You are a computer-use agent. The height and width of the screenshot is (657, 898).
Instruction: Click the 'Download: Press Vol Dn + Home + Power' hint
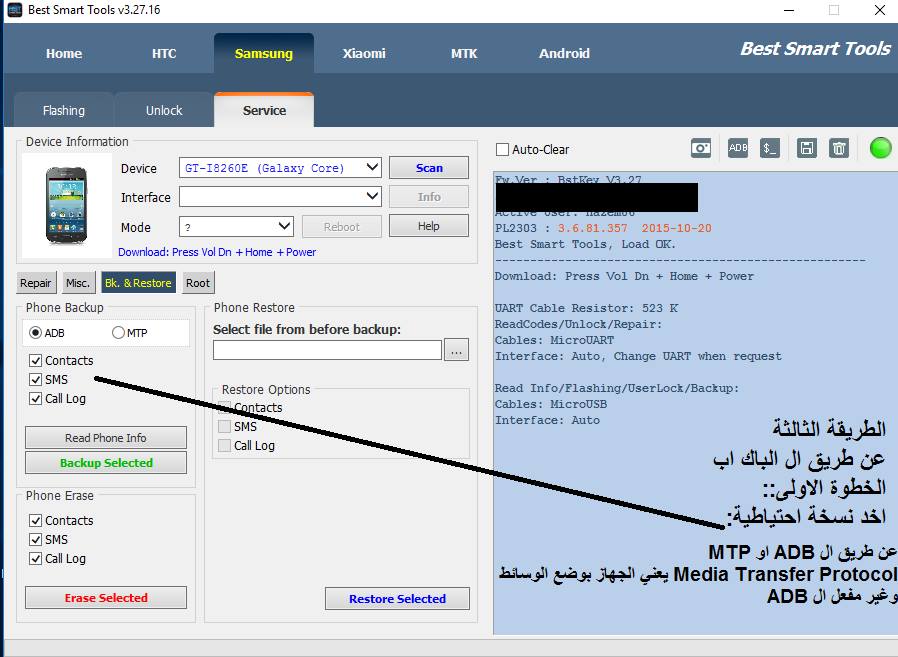217,252
